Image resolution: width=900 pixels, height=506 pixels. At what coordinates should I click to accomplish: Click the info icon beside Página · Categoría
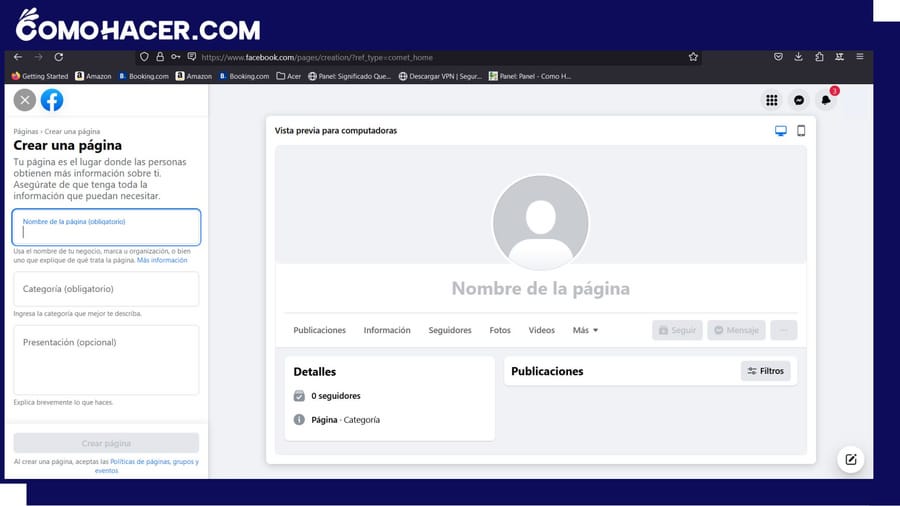click(299, 420)
